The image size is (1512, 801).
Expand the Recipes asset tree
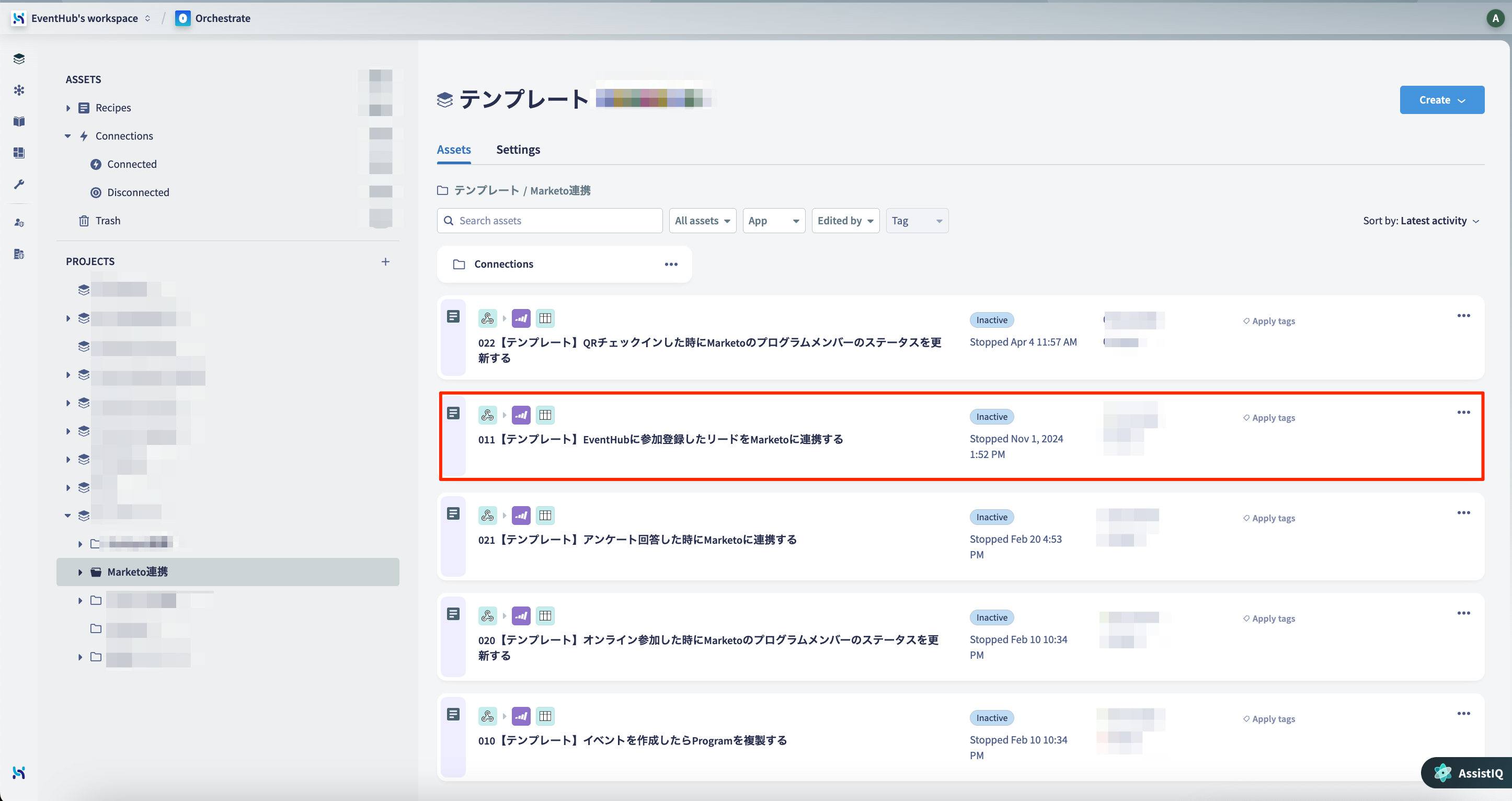[68, 108]
